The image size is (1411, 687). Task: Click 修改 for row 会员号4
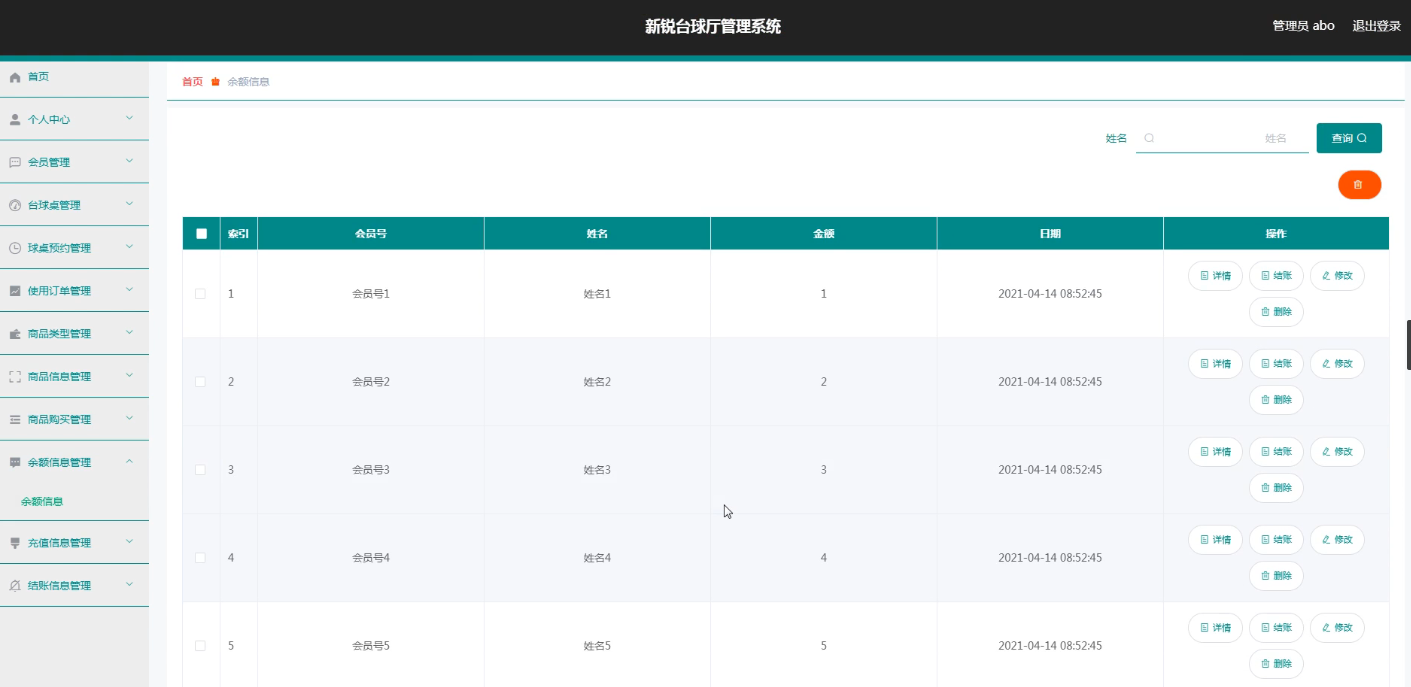pyautogui.click(x=1337, y=540)
